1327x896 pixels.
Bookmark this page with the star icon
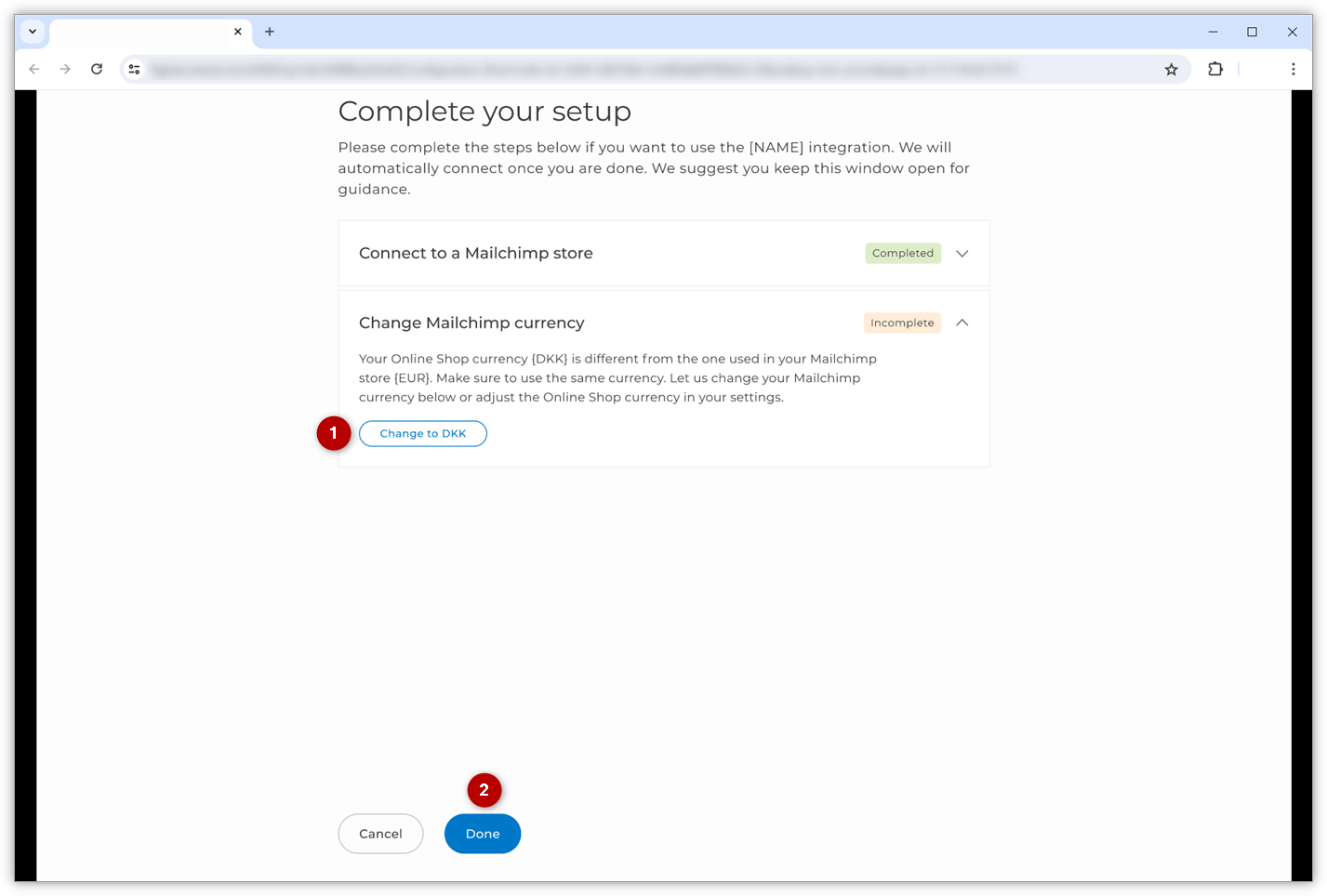point(1171,69)
